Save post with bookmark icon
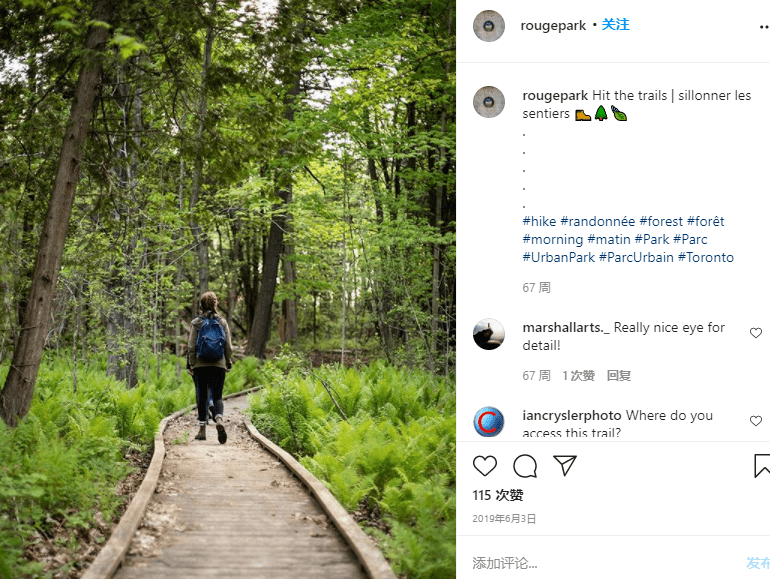770x579 pixels. tap(762, 466)
